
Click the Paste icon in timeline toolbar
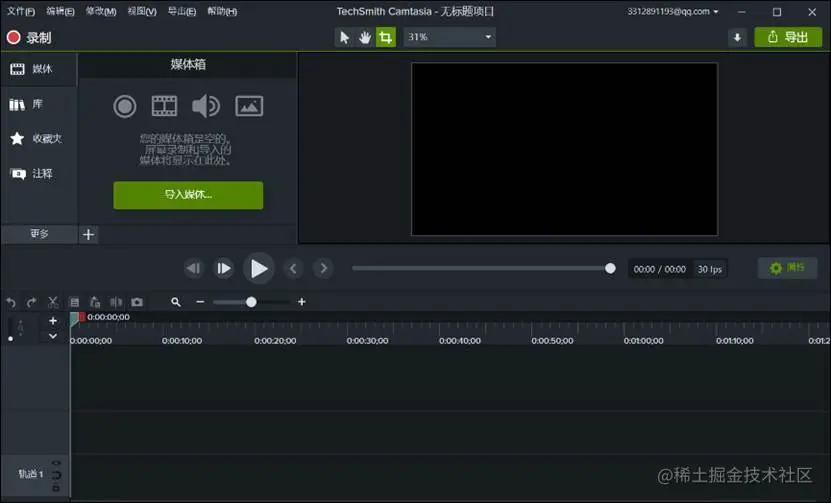(x=95, y=302)
